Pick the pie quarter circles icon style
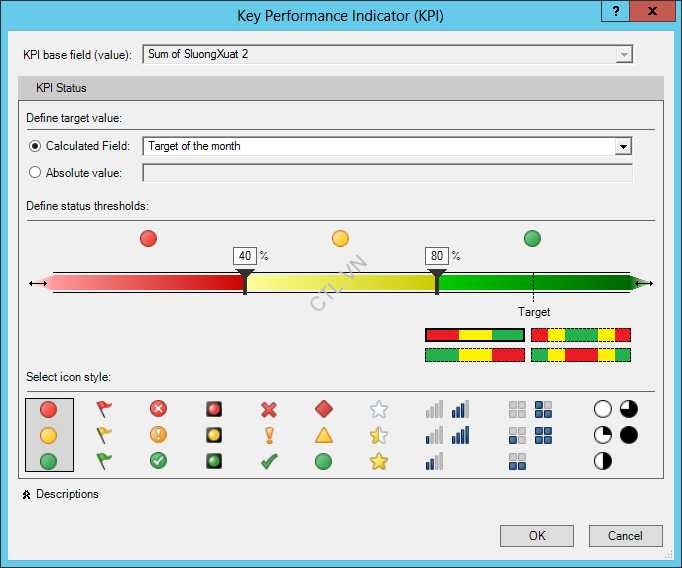 (x=616, y=435)
